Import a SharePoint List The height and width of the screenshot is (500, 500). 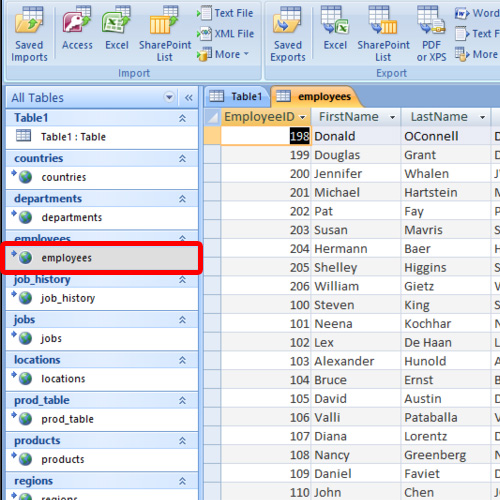(x=165, y=33)
